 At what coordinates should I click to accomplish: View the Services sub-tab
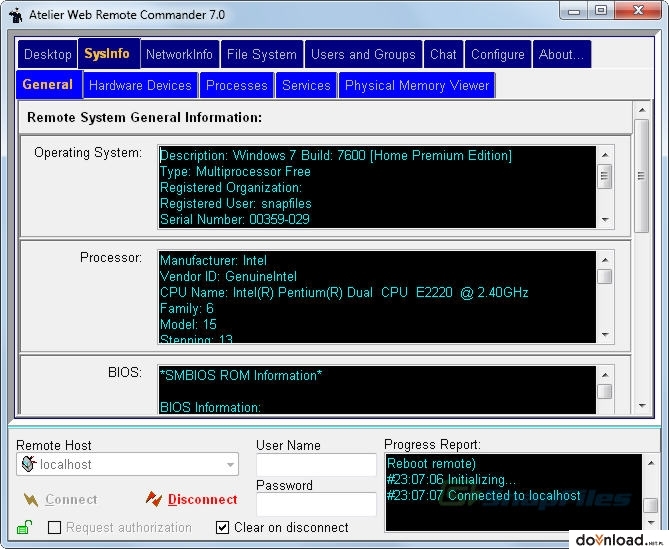[x=306, y=85]
